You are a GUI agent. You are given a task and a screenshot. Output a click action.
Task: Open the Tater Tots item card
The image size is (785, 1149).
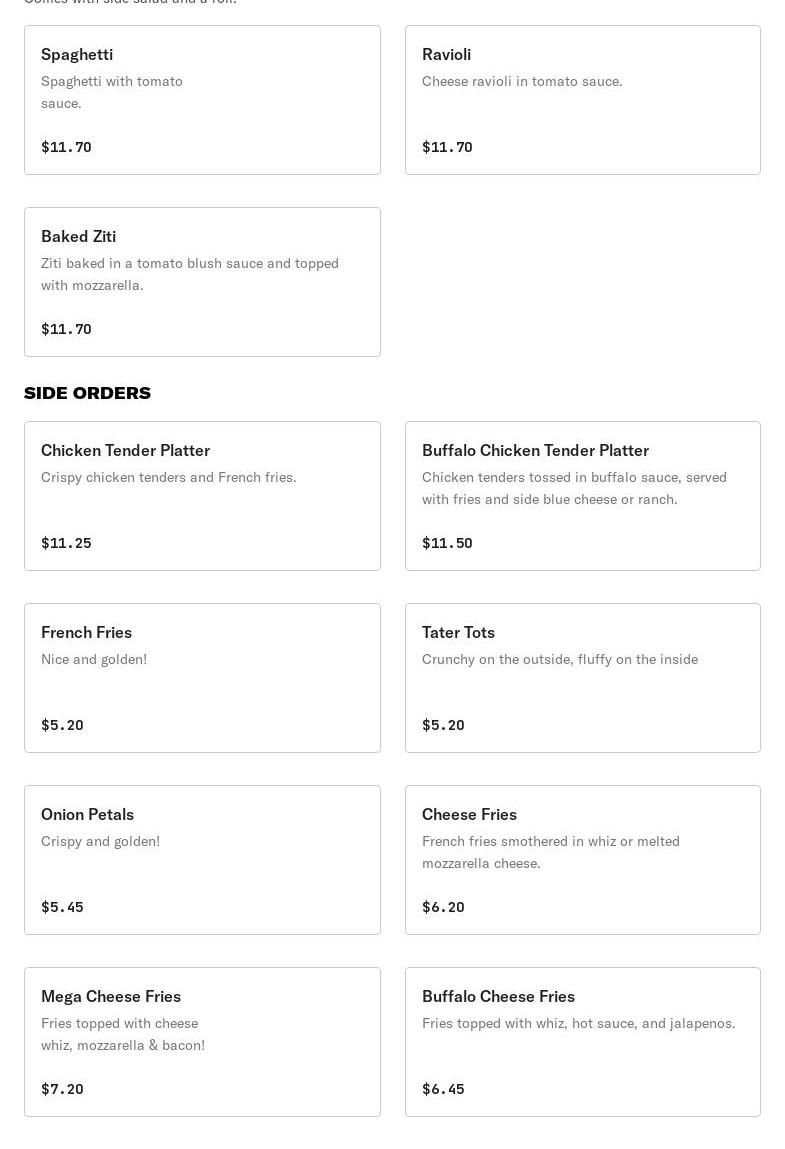583,678
